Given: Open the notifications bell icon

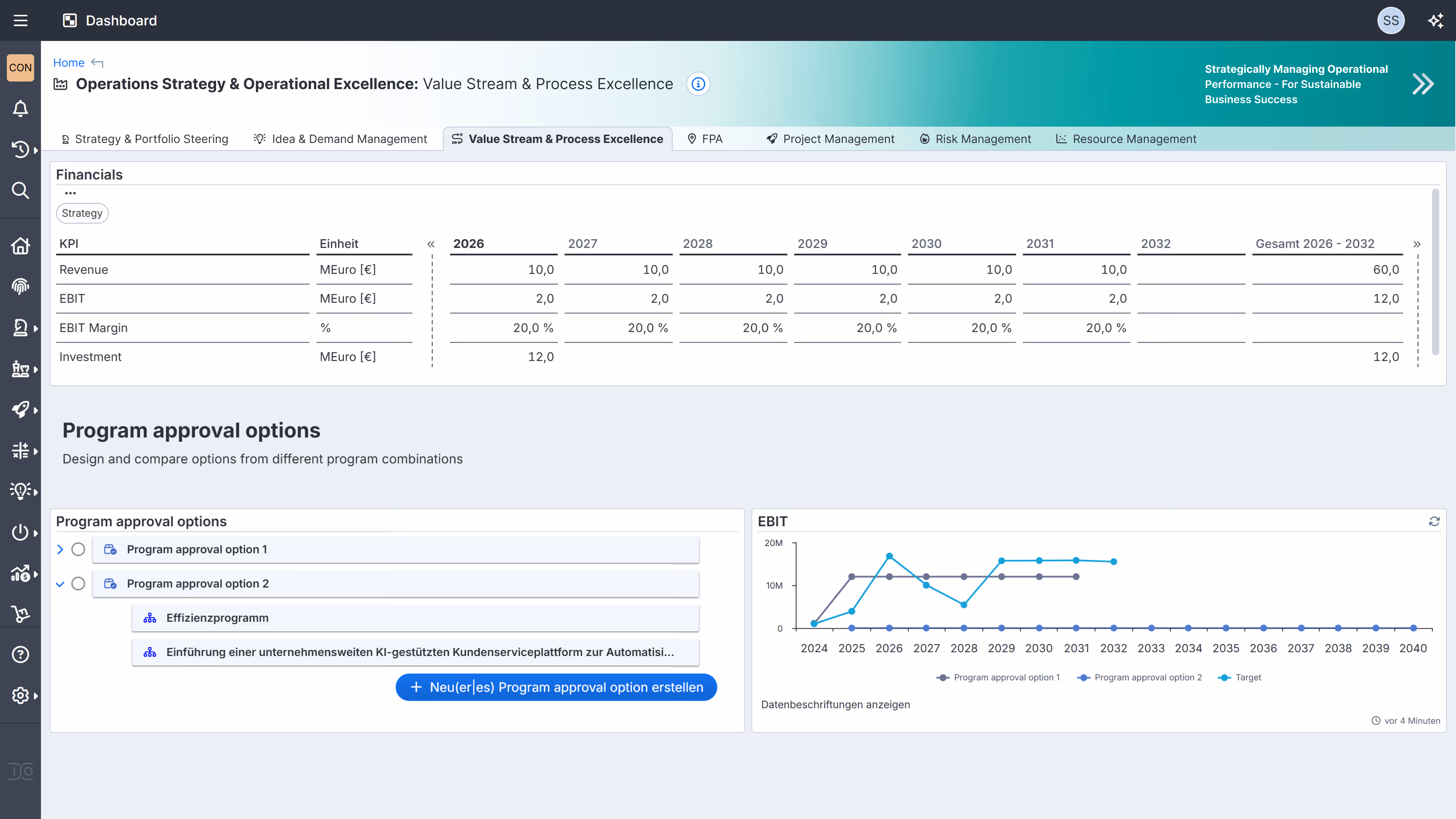Looking at the screenshot, I should tap(20, 108).
